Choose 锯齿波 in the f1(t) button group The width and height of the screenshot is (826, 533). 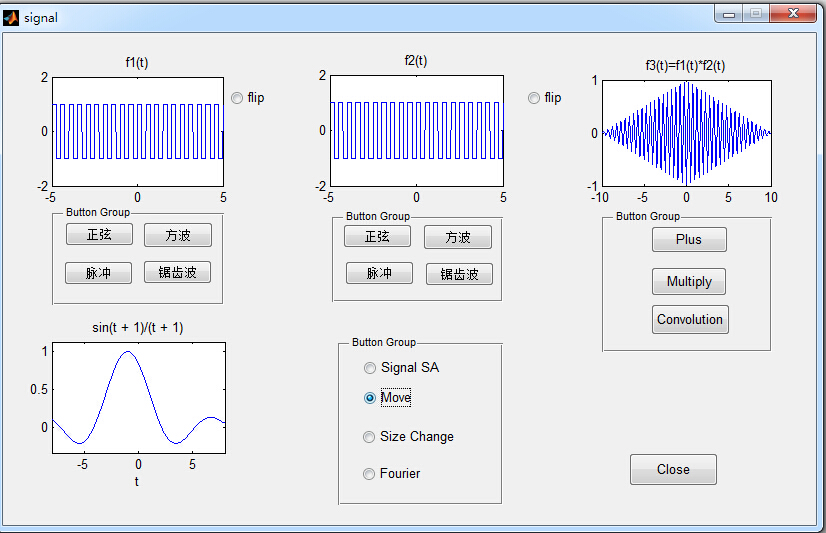coord(178,272)
